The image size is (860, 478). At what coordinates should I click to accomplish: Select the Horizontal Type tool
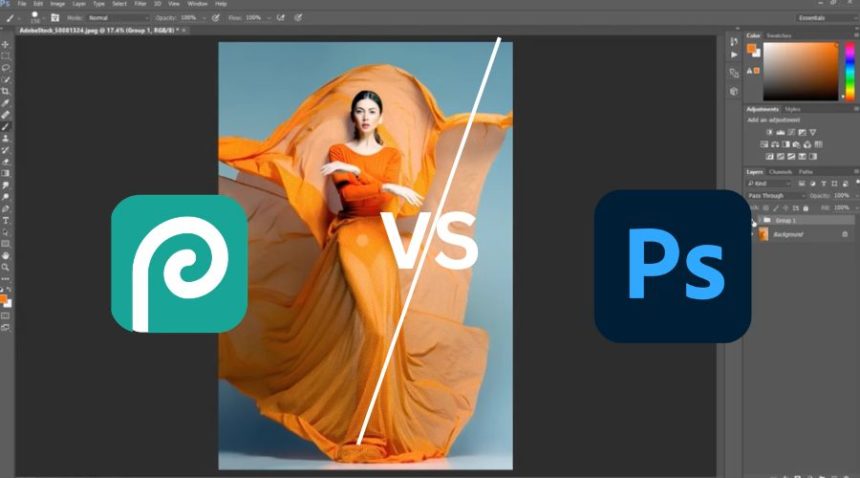[5, 220]
